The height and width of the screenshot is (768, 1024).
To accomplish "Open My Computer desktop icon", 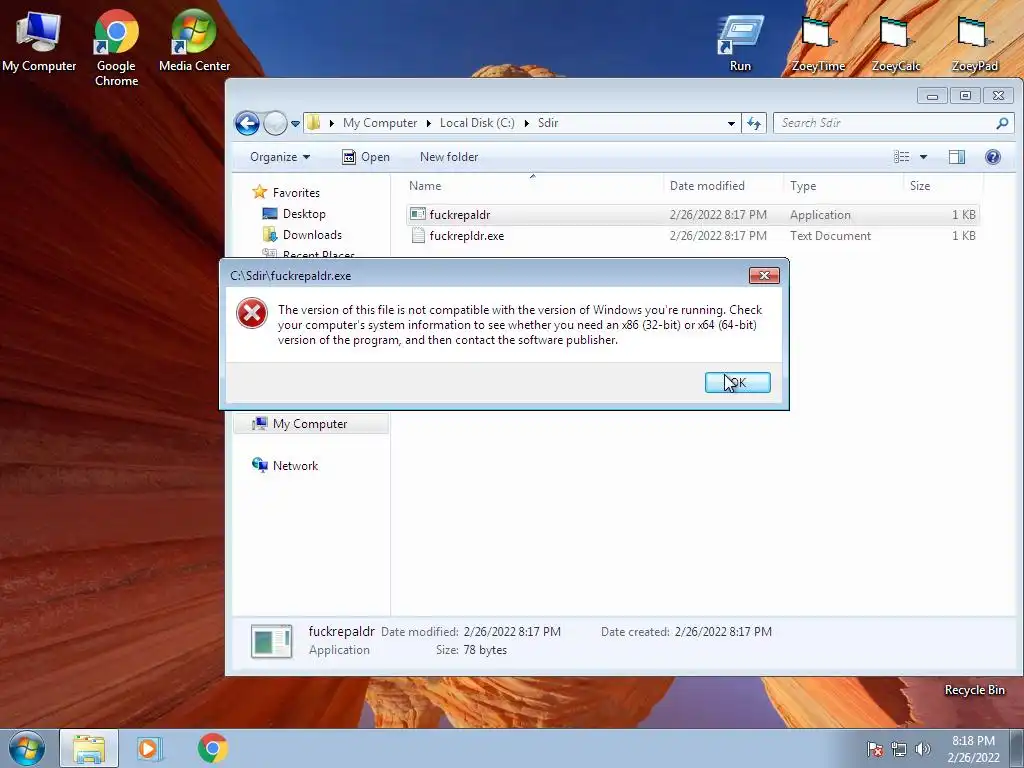I will tap(39, 40).
